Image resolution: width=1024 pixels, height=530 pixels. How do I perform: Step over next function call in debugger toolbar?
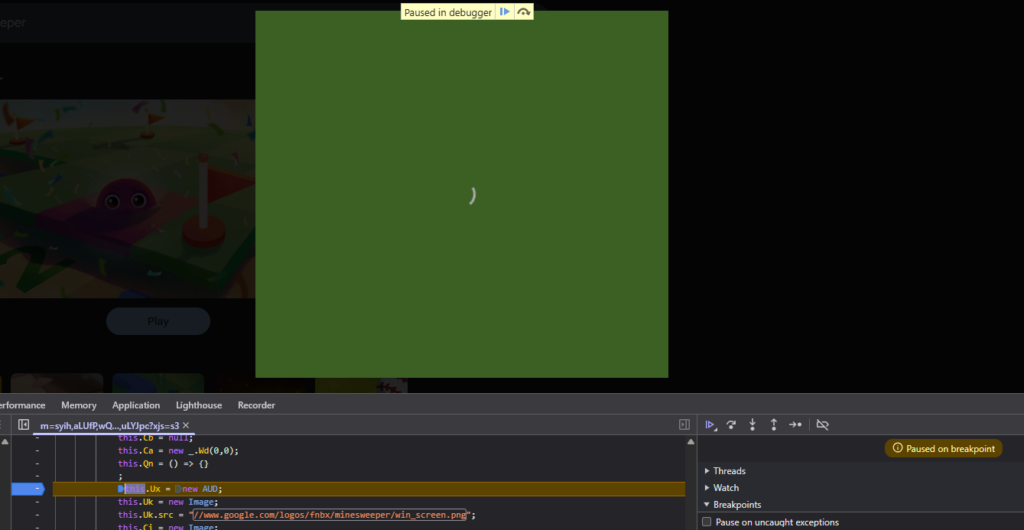point(731,425)
